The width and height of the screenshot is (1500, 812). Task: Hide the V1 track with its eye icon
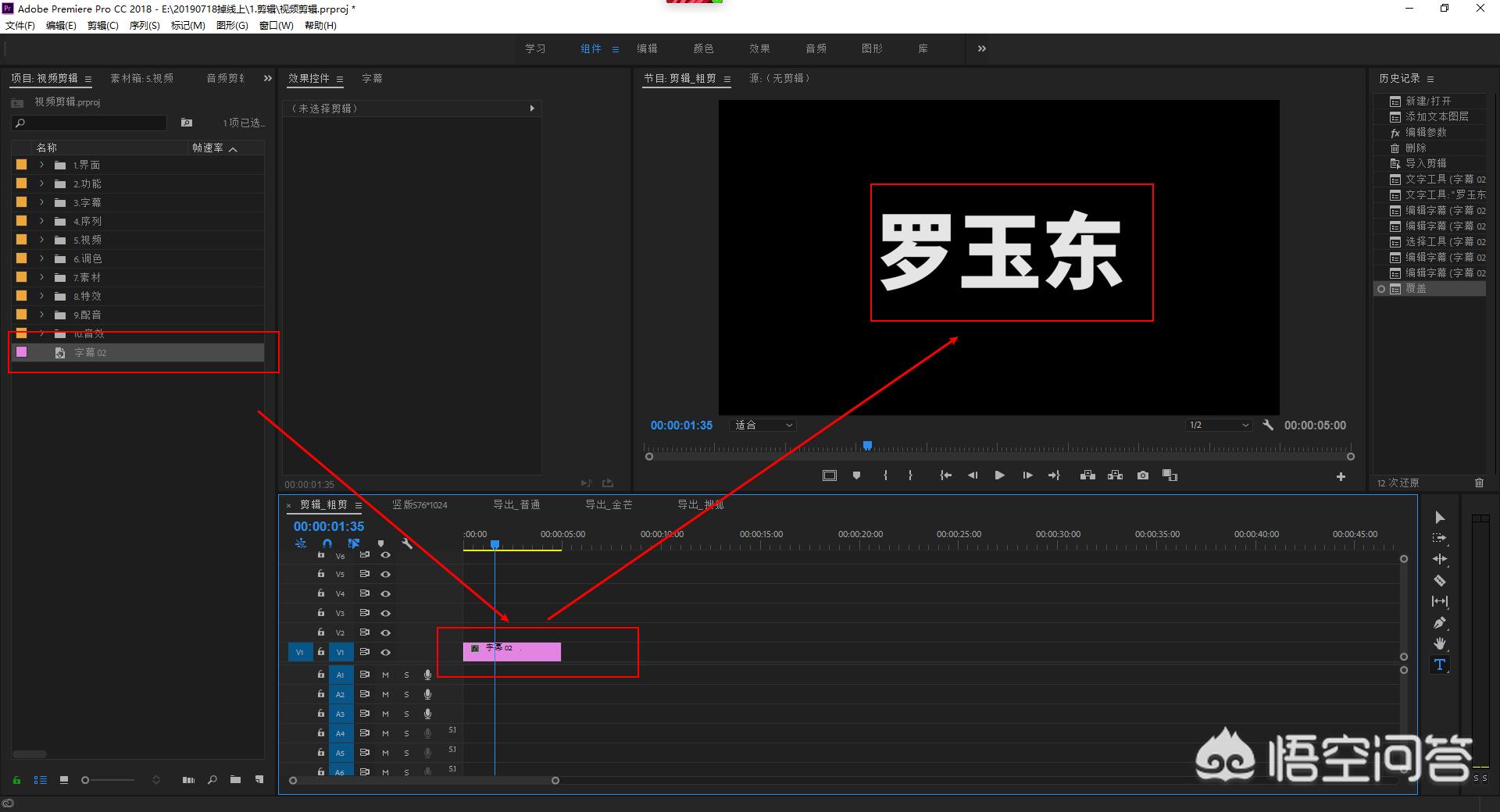(x=385, y=652)
